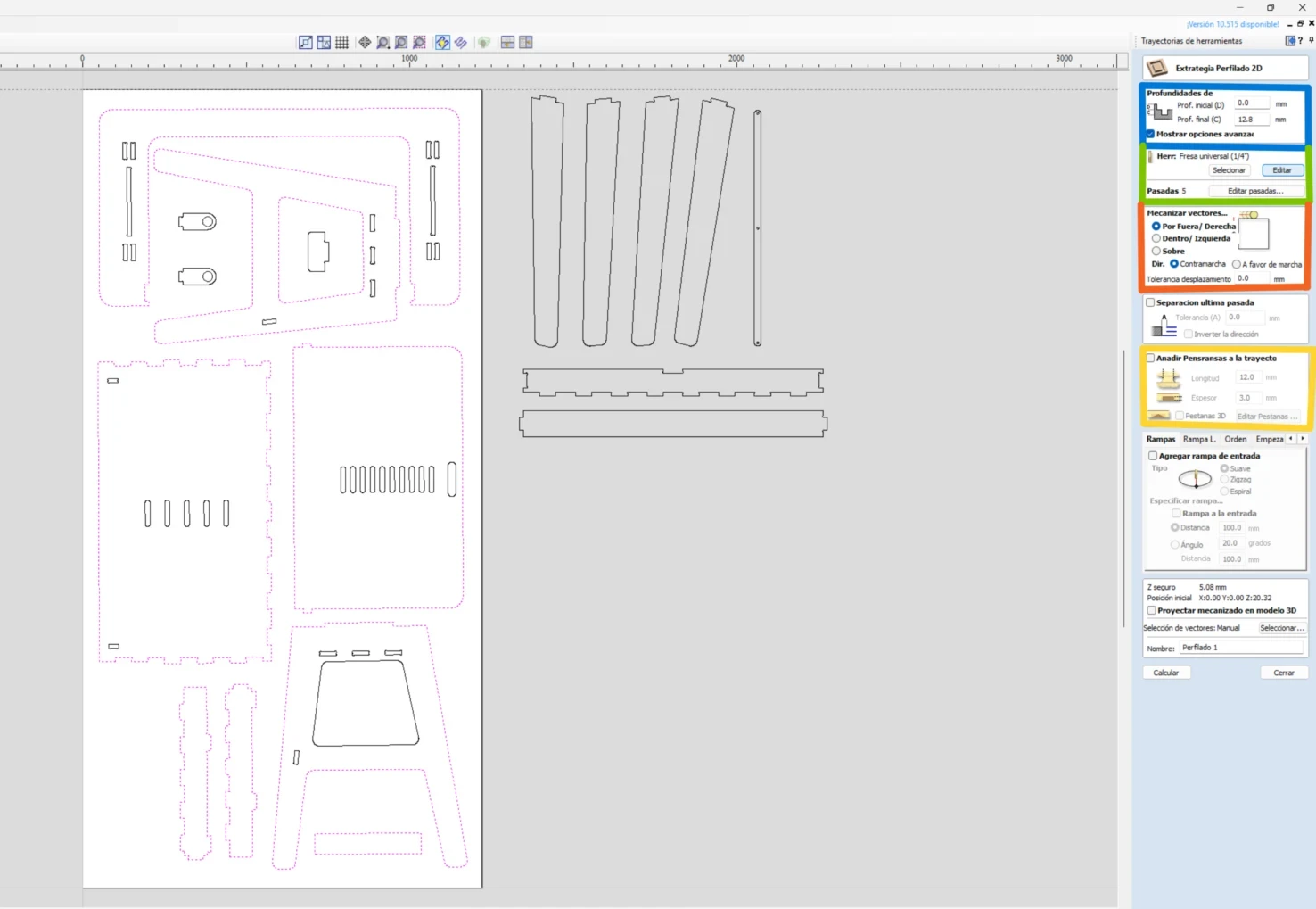Click the horizontal split window layout icon

pyautogui.click(x=507, y=42)
